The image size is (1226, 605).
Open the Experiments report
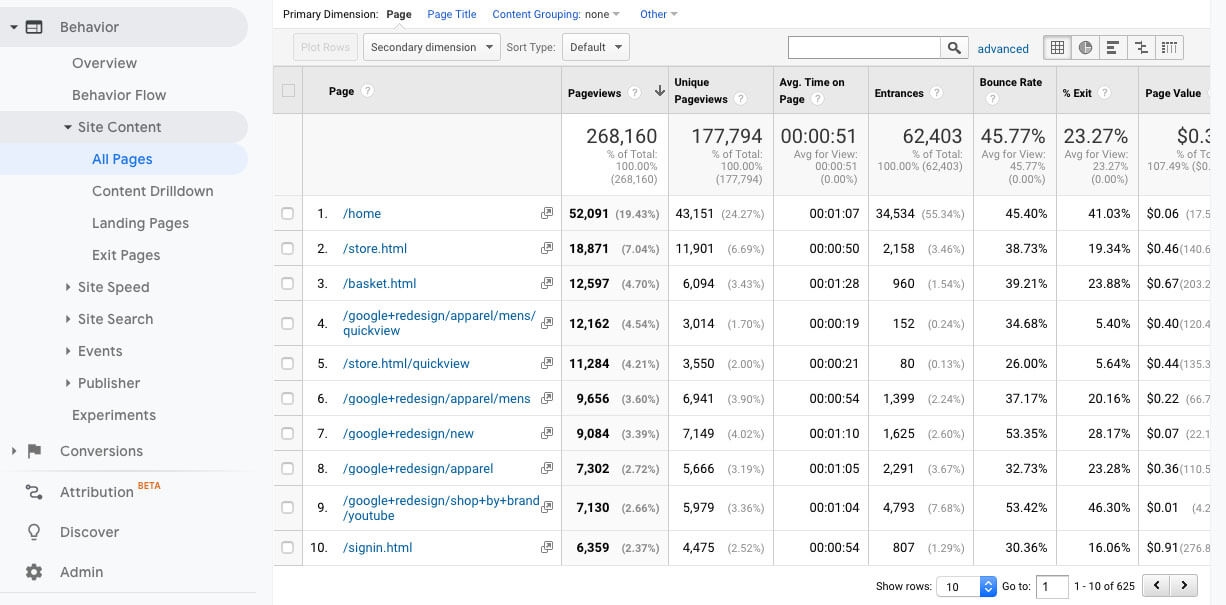(114, 415)
